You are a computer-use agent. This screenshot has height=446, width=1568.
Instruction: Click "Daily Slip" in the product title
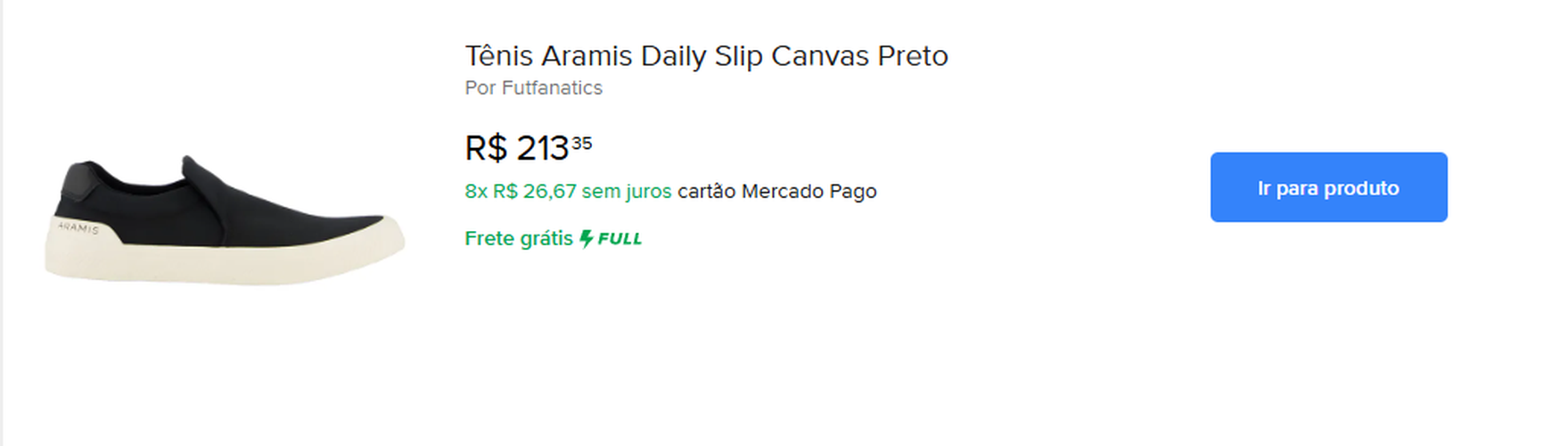702,56
